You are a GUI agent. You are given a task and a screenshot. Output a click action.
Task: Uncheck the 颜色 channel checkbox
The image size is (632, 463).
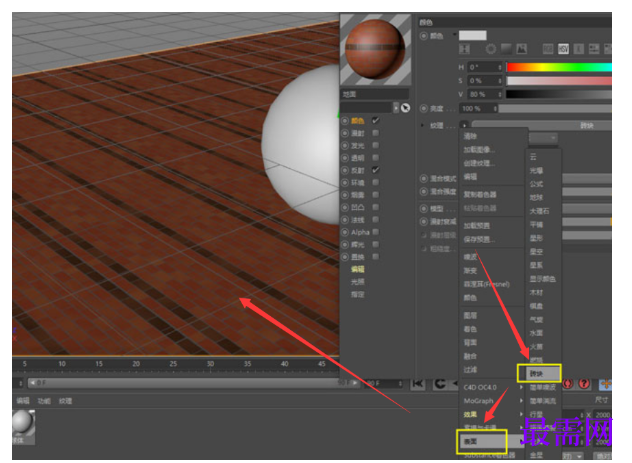375,120
